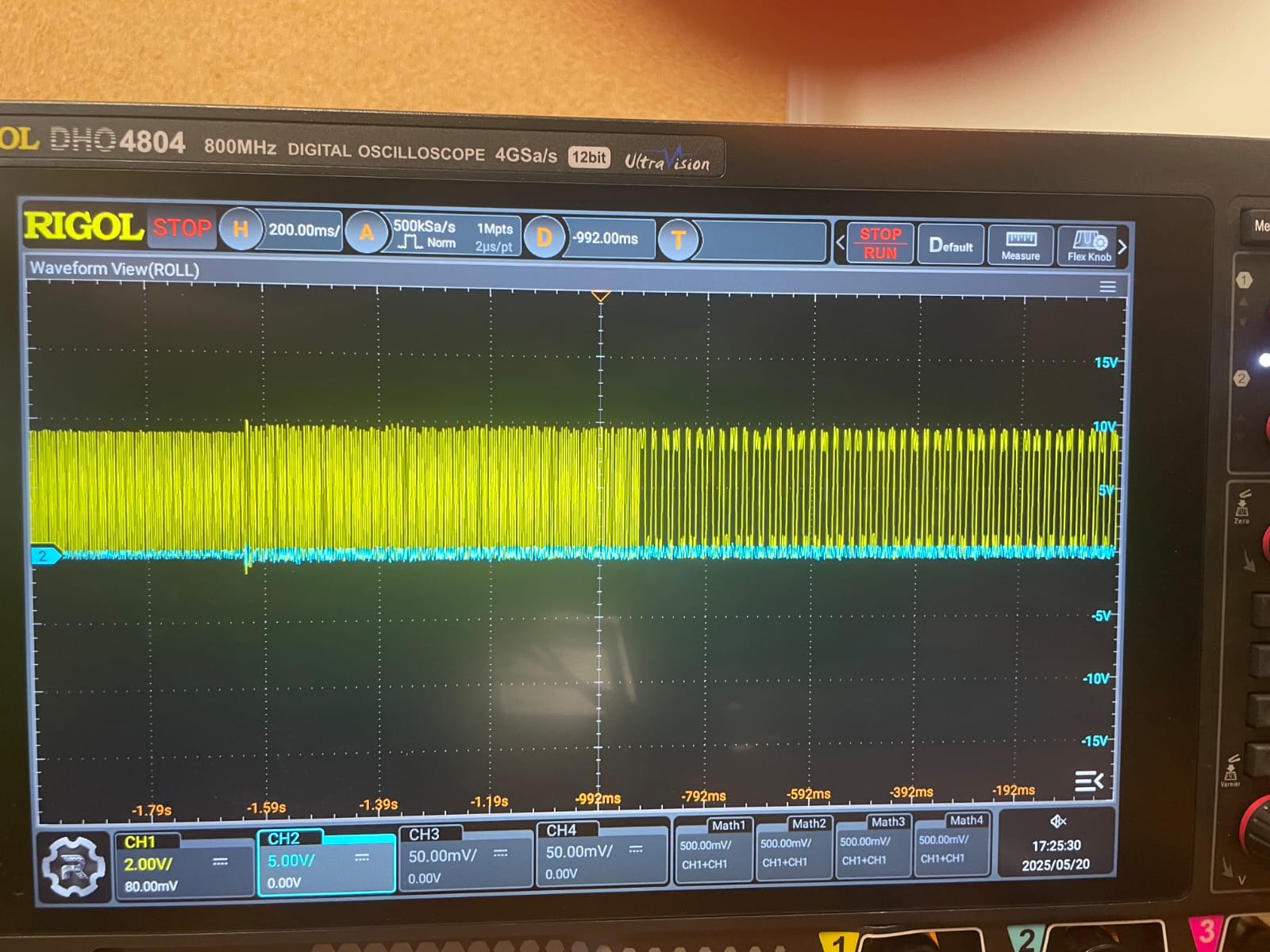Select the Math1 tab
1270x952 pixels.
[728, 826]
